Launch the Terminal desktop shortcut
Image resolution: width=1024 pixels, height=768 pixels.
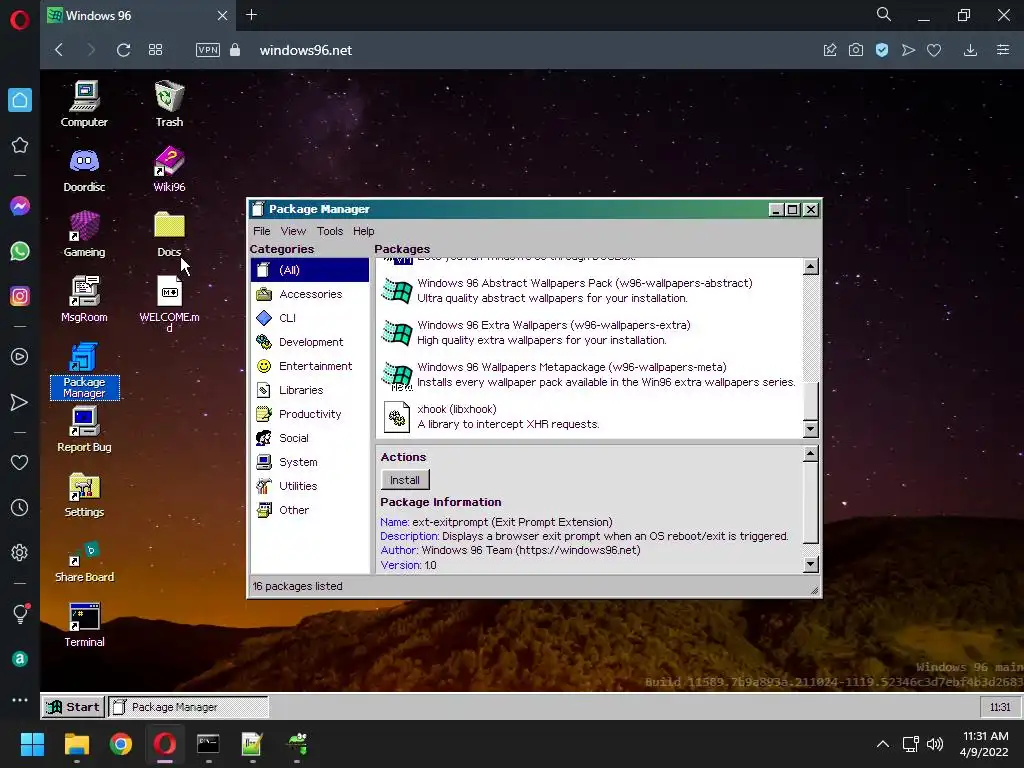point(84,625)
